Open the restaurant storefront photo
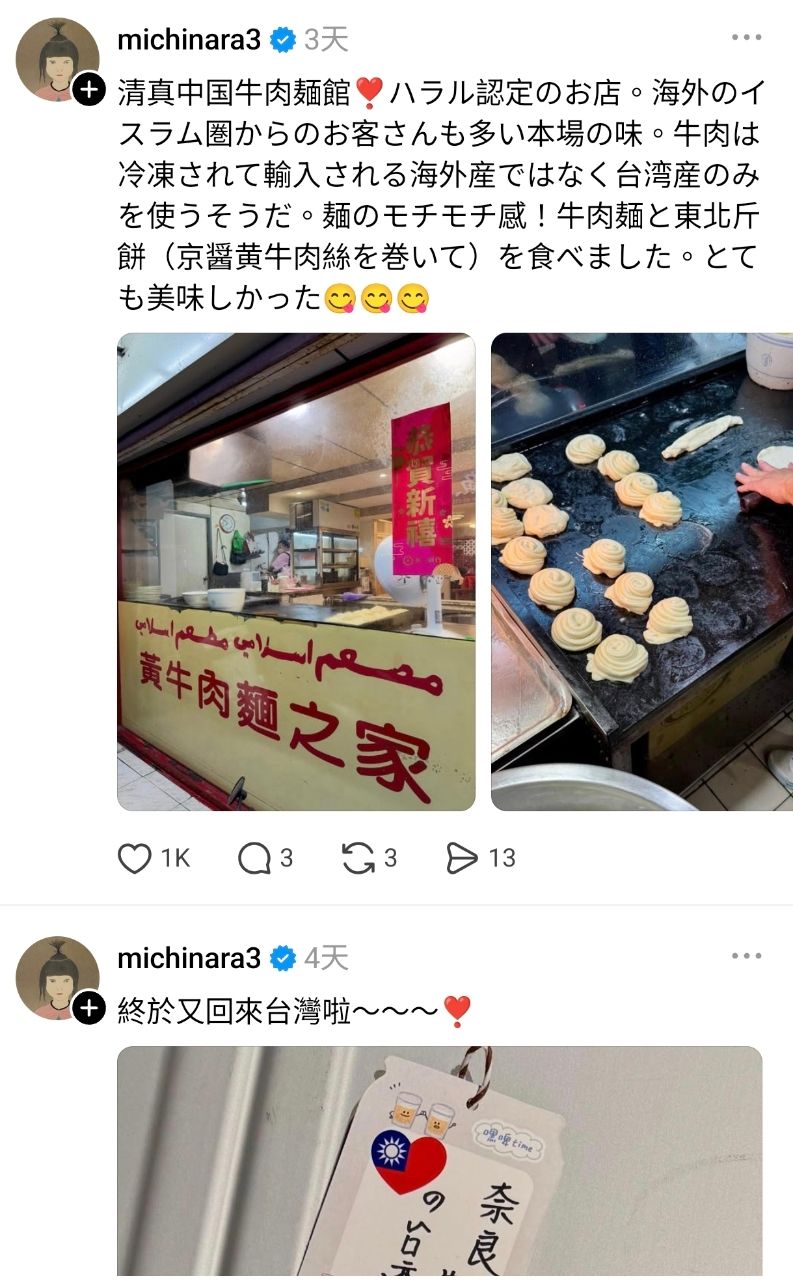 tap(296, 571)
